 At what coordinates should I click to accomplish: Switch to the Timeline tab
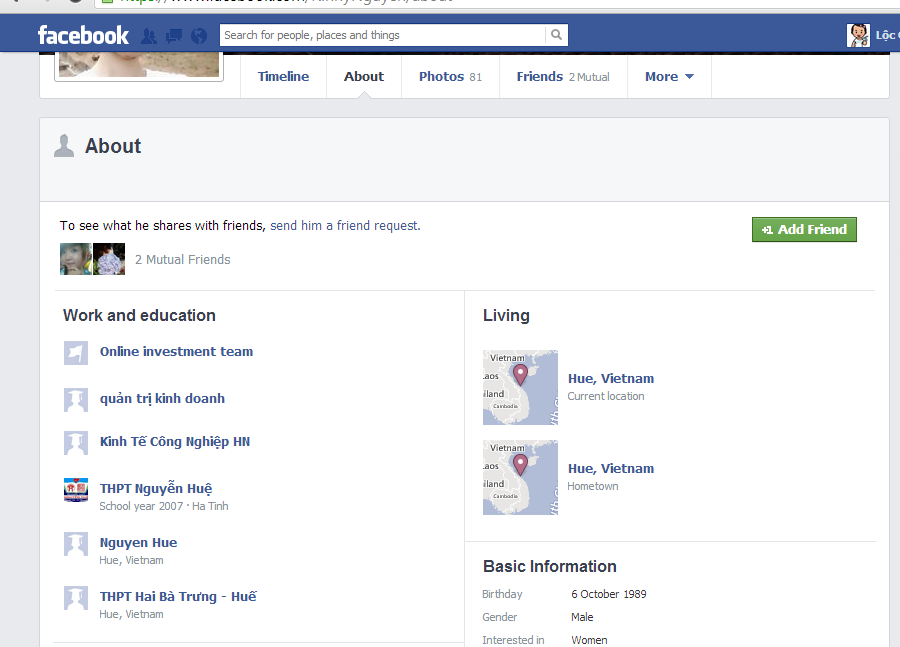283,76
